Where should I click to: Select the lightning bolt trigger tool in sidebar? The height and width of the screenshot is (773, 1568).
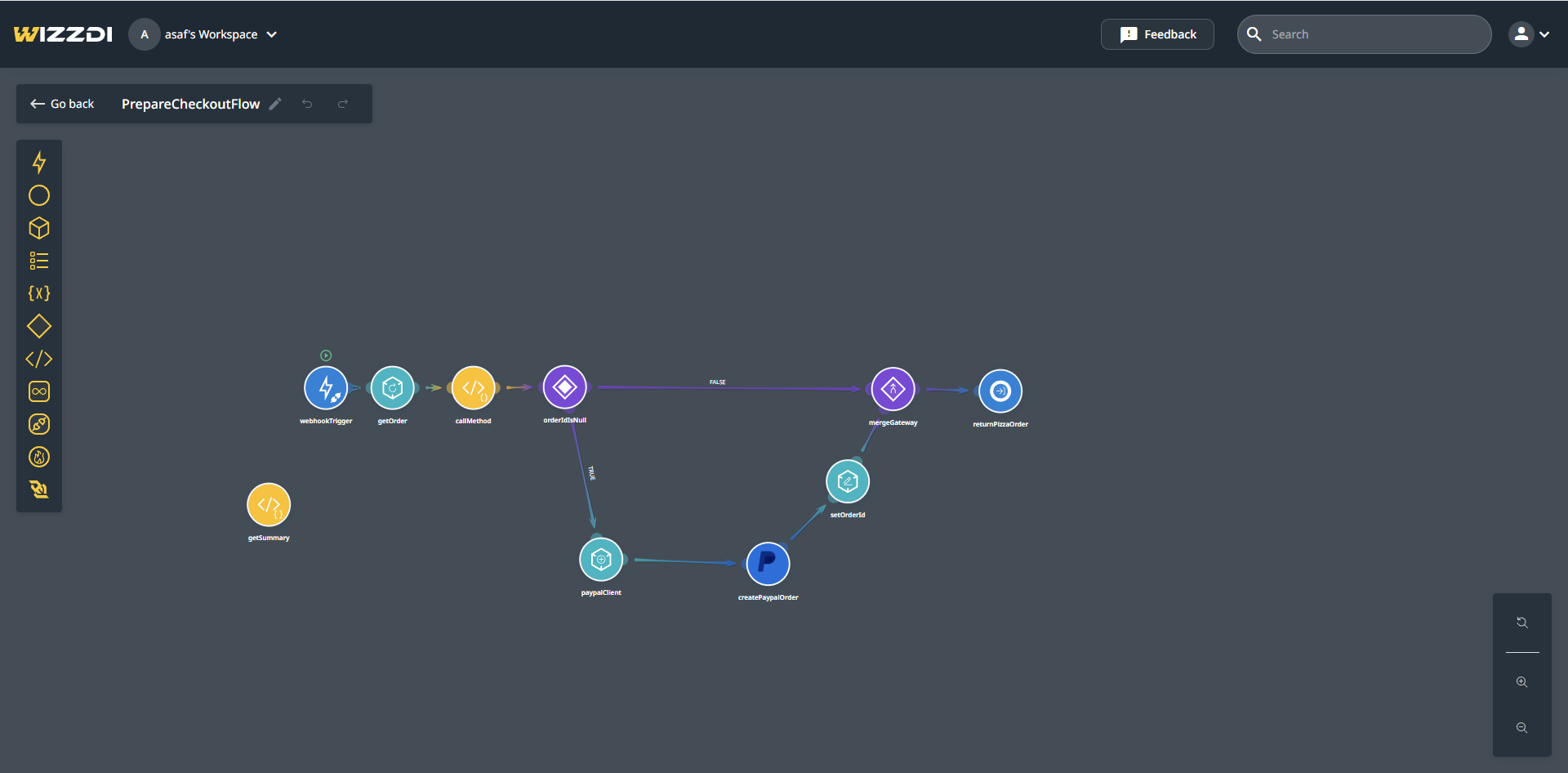coord(39,163)
